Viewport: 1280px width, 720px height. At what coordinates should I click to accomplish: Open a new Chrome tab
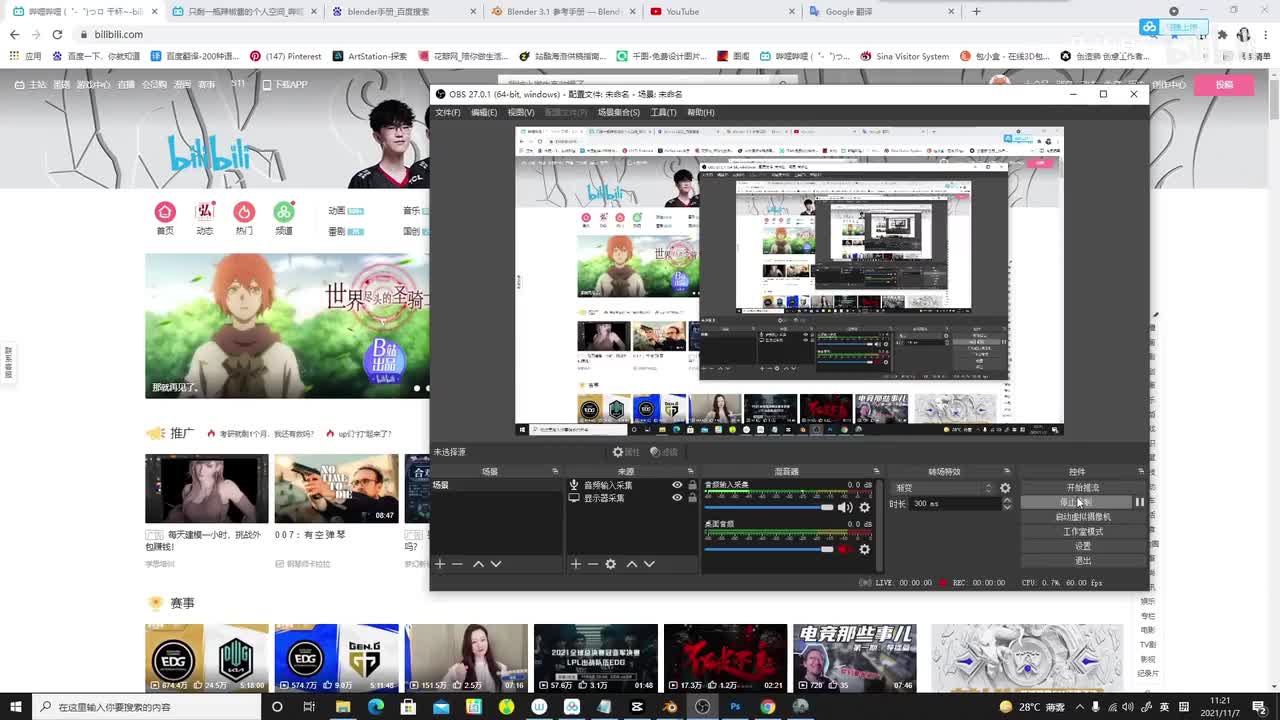[976, 12]
